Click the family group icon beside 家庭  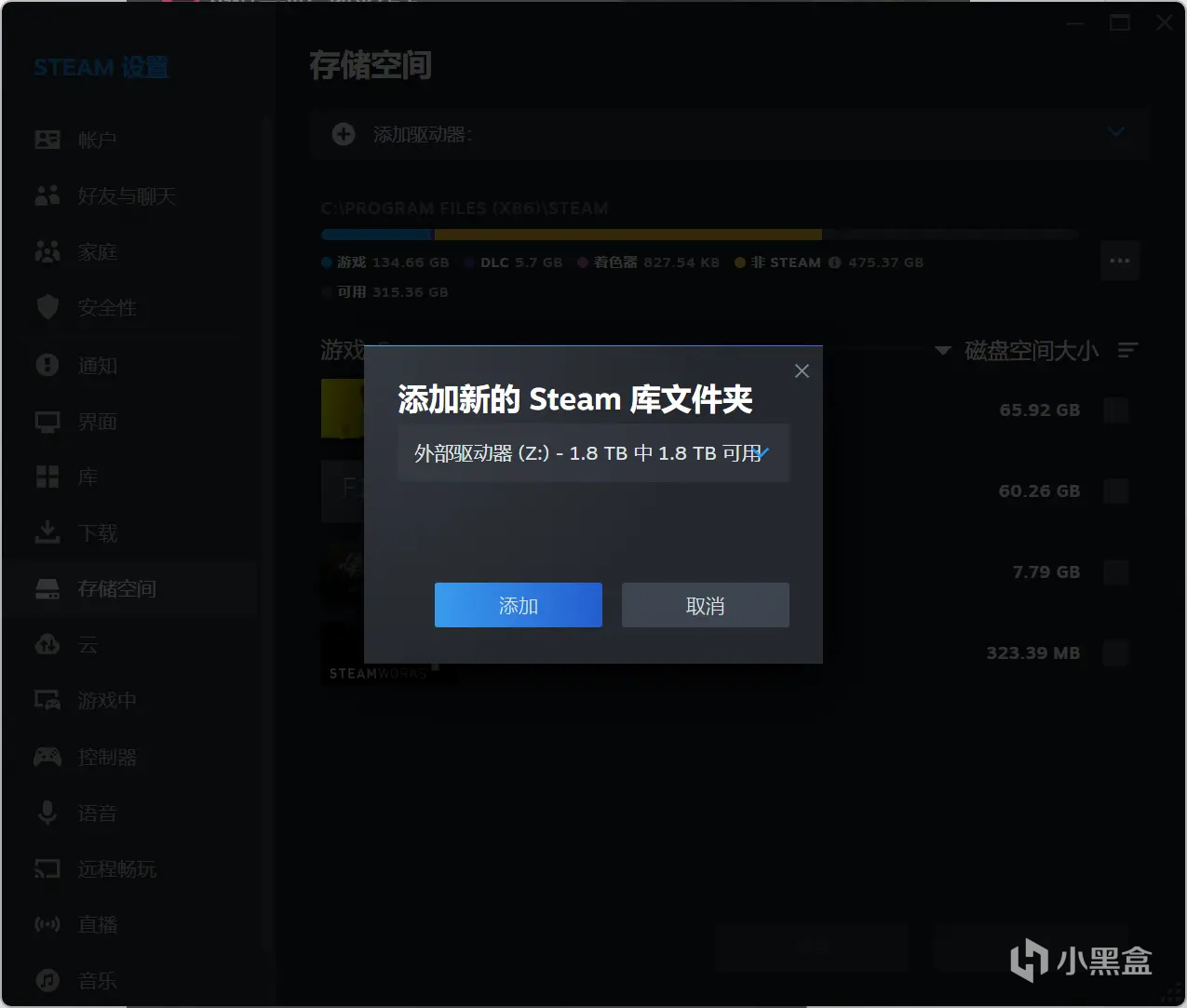(47, 251)
